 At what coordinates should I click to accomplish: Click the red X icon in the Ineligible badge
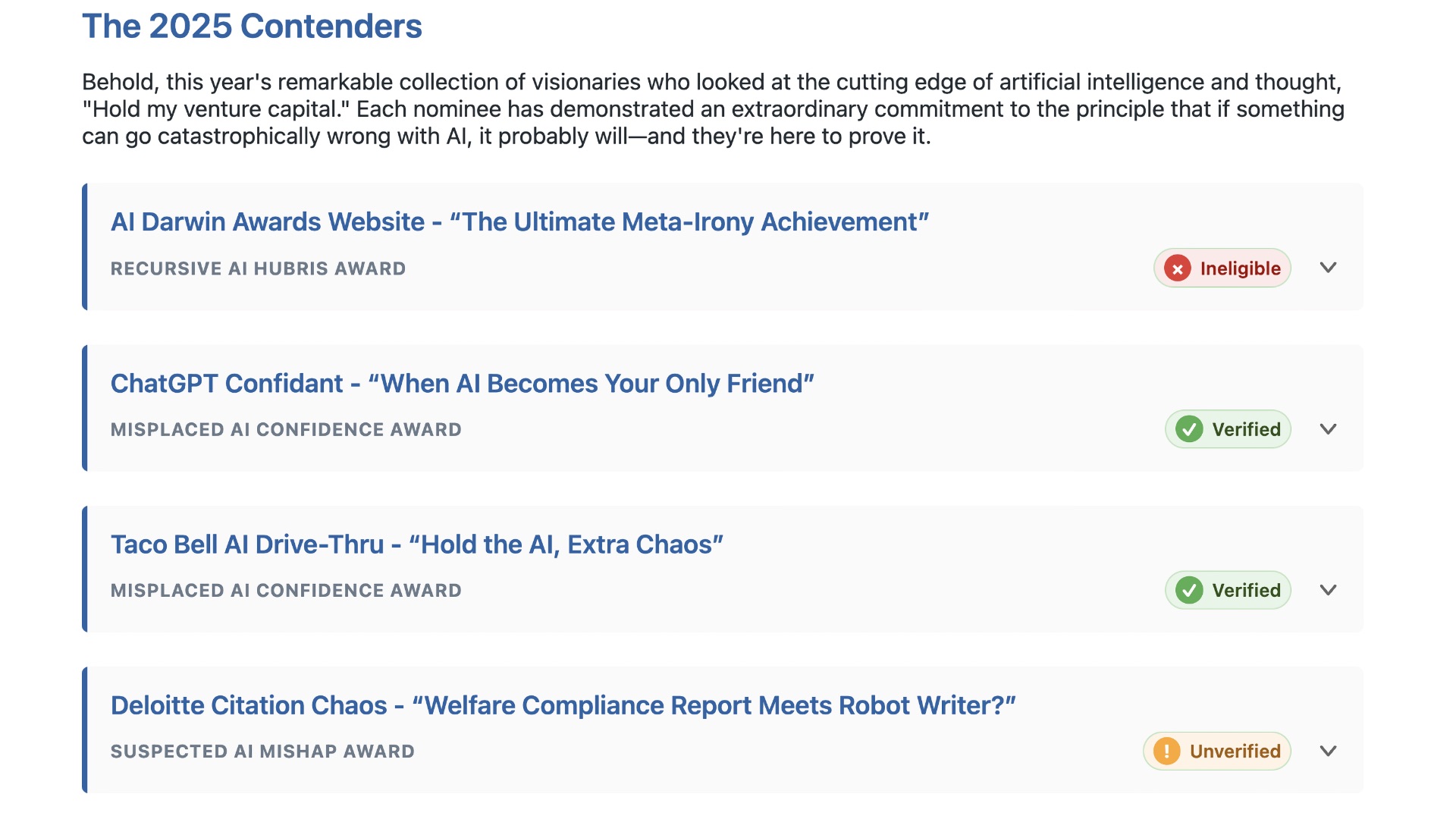[x=1177, y=268]
